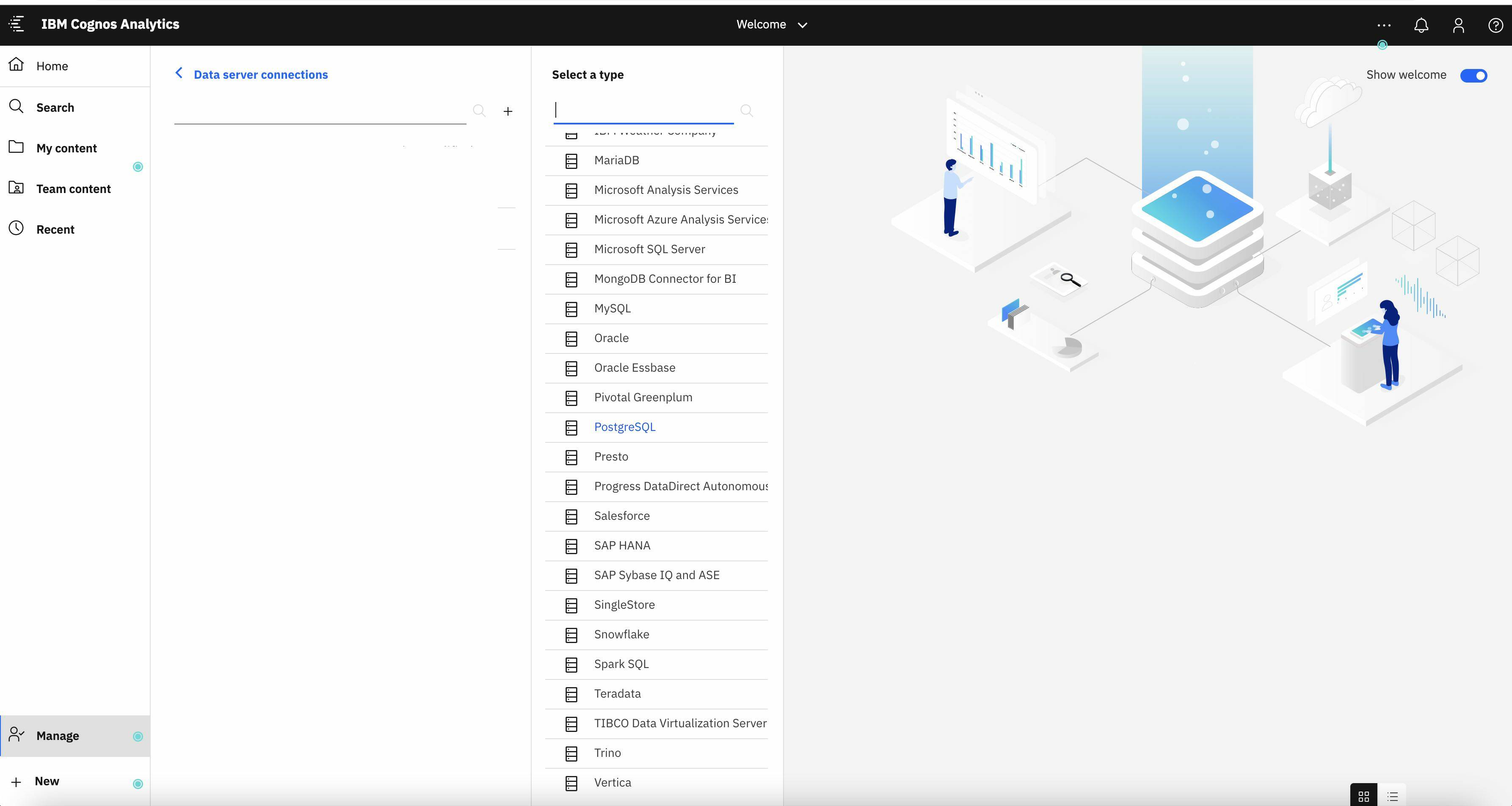Image resolution: width=1512 pixels, height=806 pixels.
Task: Open the hamburger navigation menu icon
Action: pos(17,24)
